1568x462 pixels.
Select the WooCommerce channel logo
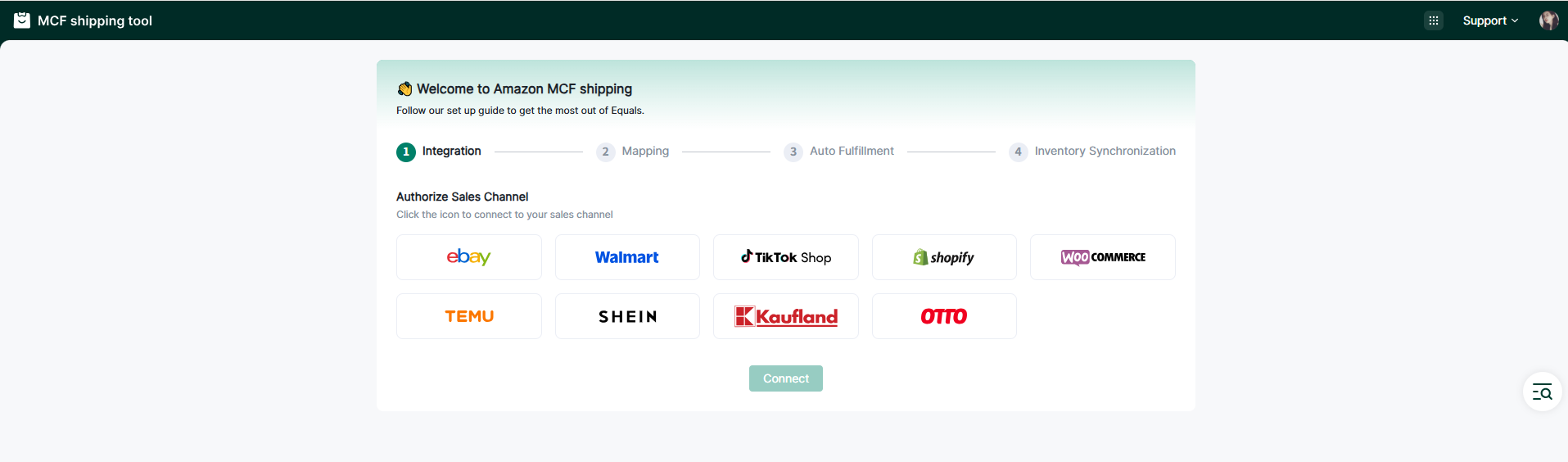(1102, 257)
